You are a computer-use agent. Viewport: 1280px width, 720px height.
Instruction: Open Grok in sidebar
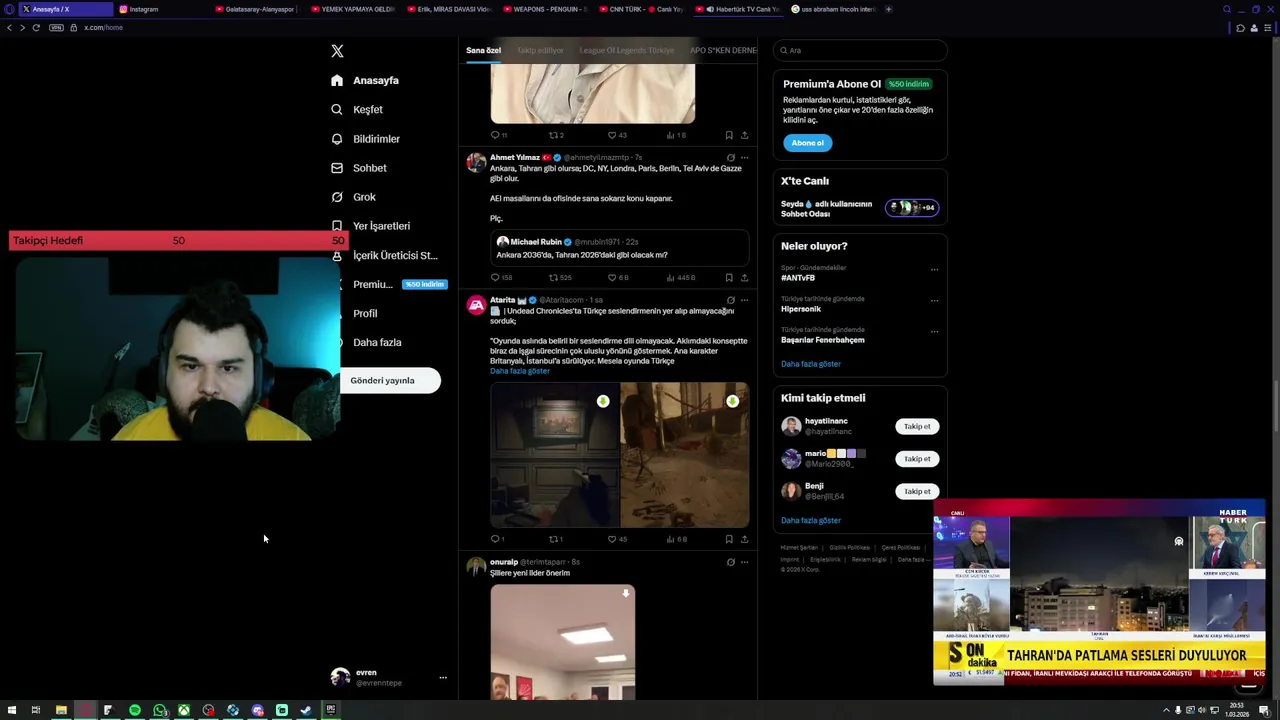tap(353, 197)
